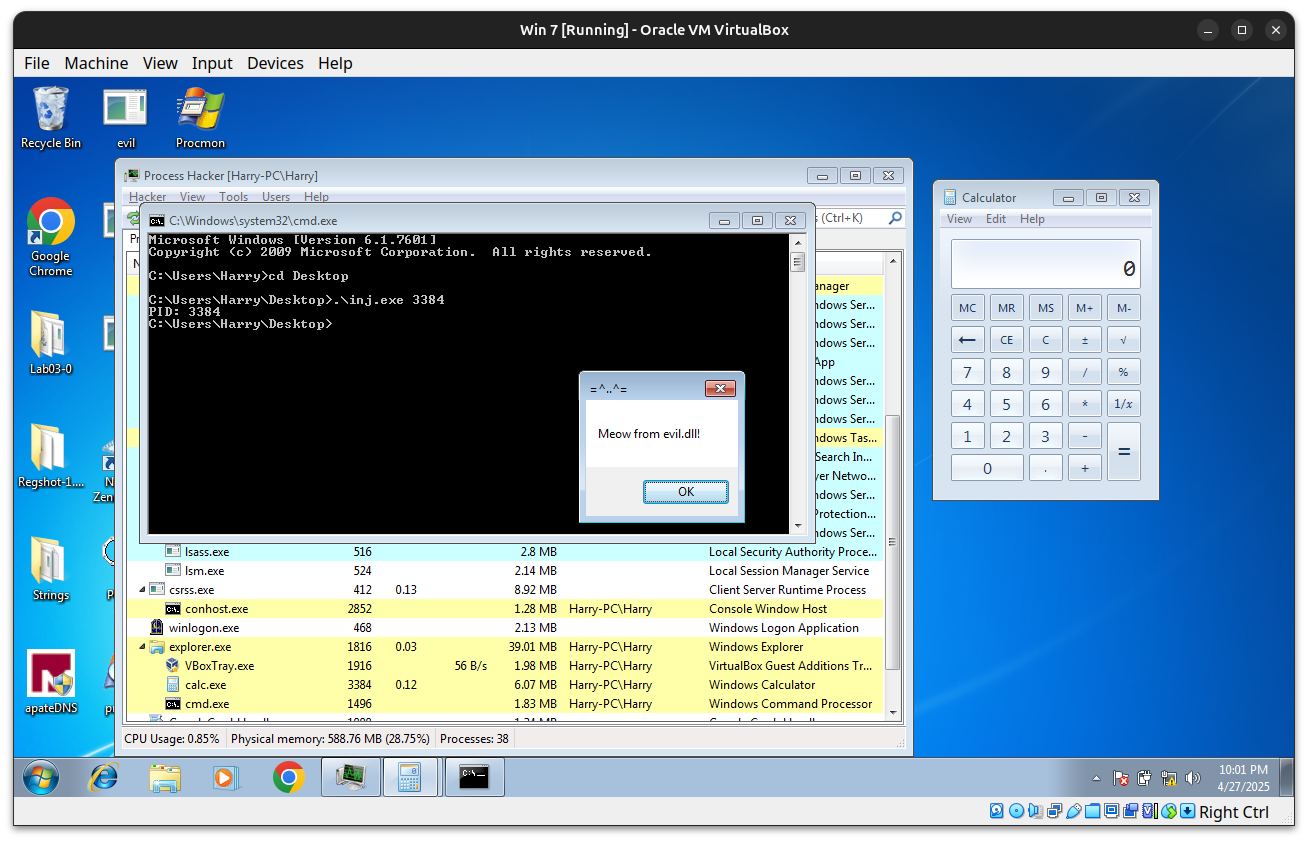This screenshot has width=1308, height=842.
Task: Open the VirtualBox Machine menu
Action: 96,63
